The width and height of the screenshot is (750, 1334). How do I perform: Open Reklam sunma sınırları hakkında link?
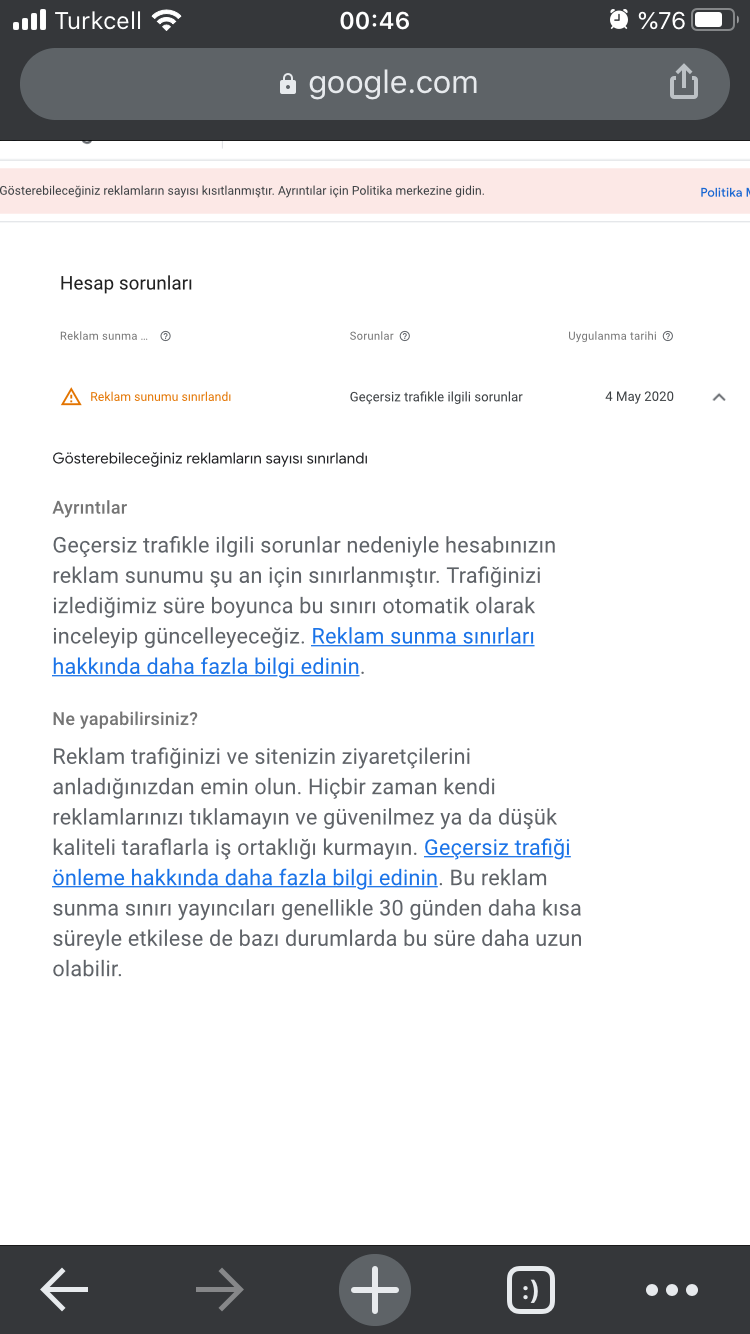click(294, 651)
